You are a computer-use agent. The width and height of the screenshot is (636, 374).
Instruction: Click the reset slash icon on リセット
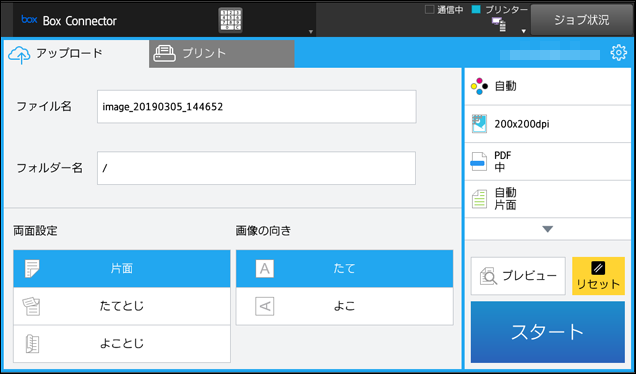[x=598, y=268]
